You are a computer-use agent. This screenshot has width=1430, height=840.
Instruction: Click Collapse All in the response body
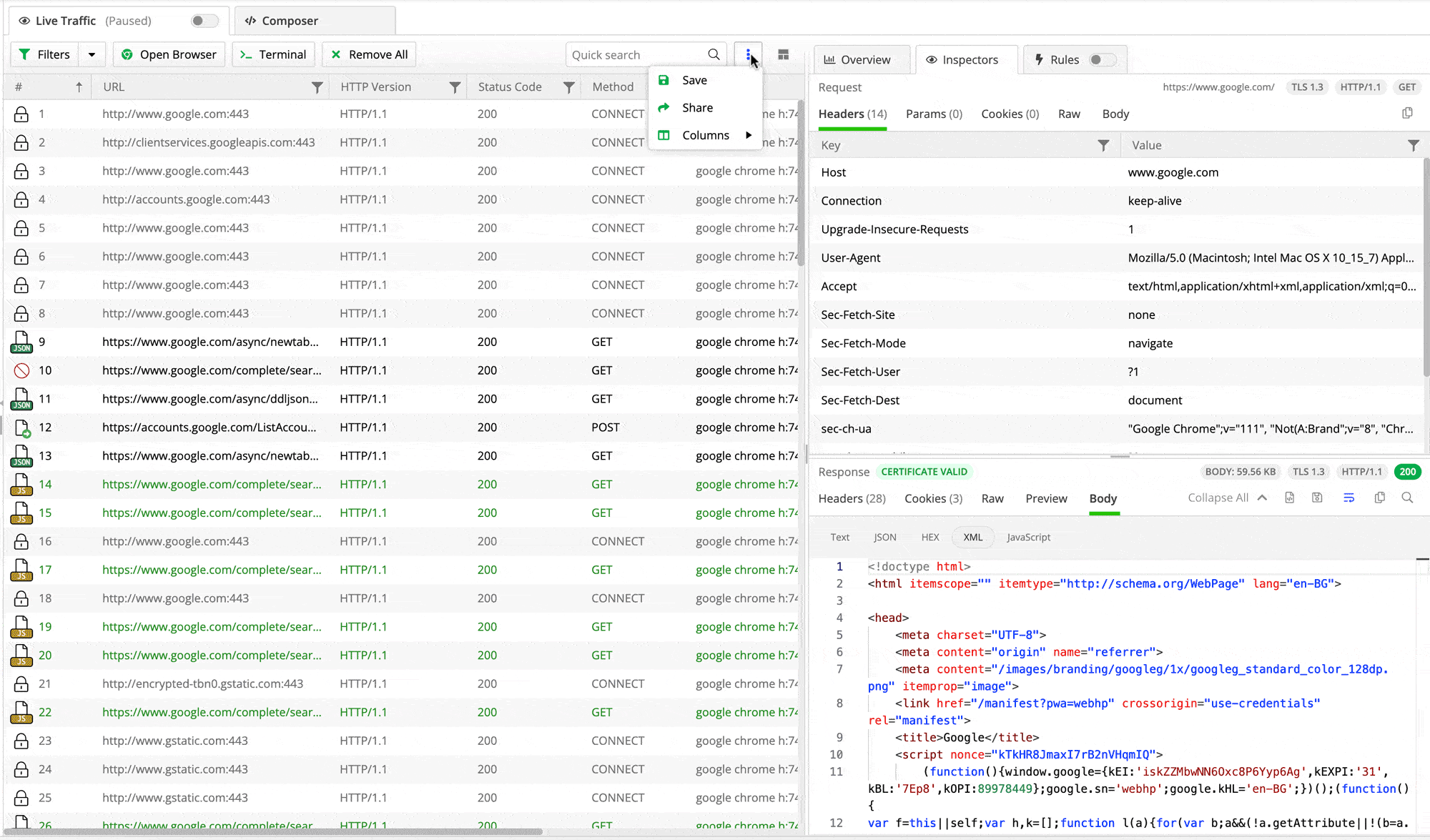click(1227, 498)
